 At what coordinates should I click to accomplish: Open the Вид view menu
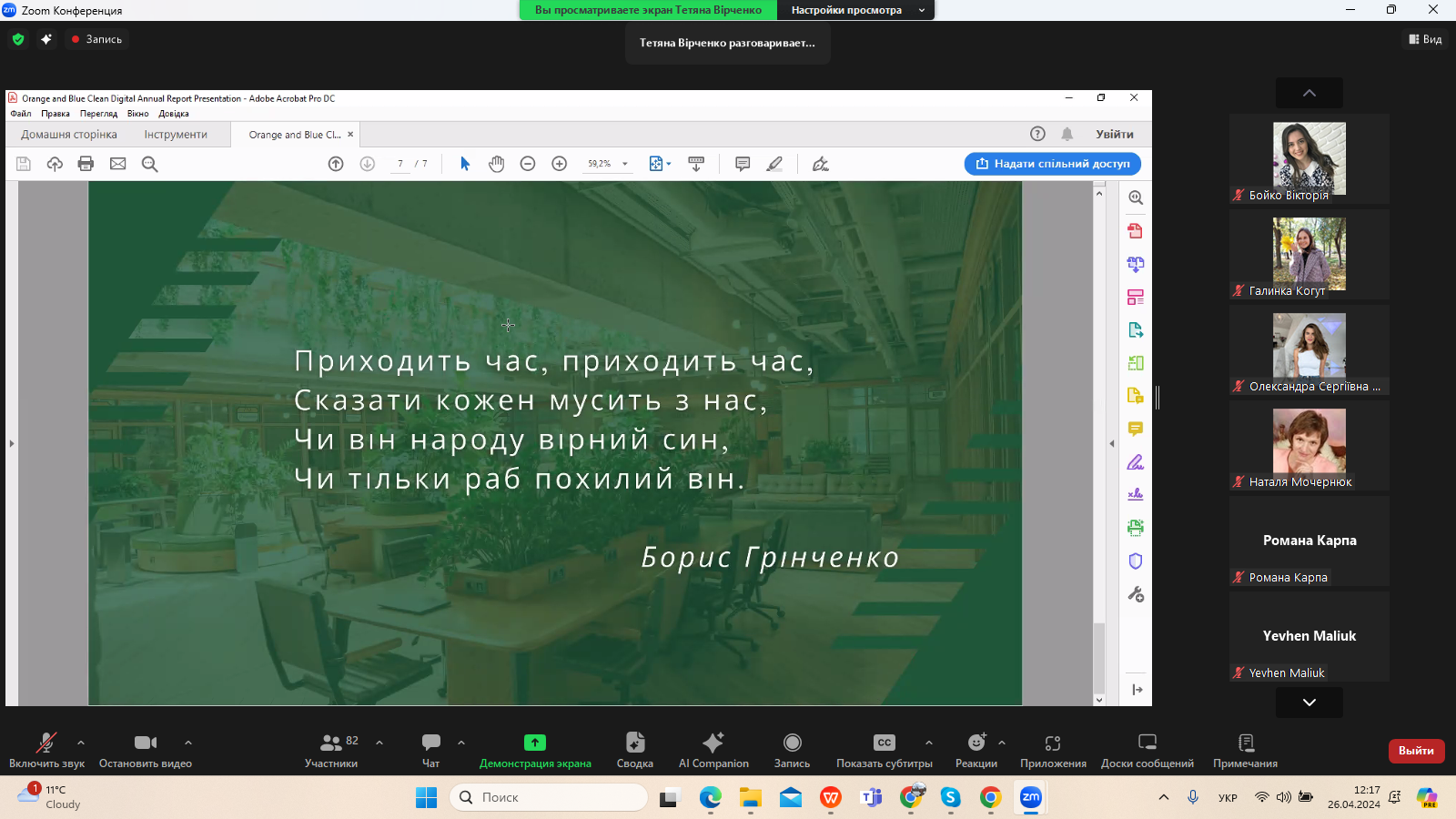pos(1425,39)
